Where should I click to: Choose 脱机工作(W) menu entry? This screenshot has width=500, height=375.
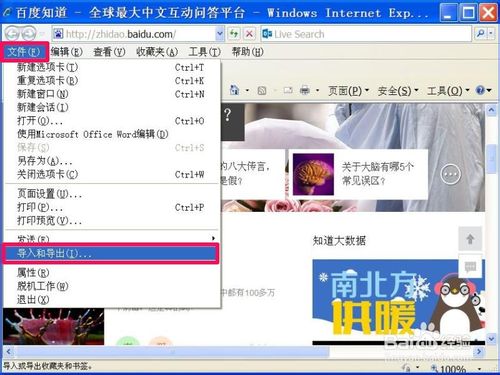(112, 286)
